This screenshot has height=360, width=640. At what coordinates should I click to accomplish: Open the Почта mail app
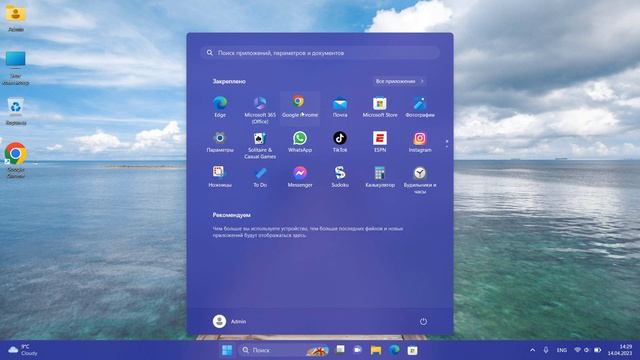coord(340,107)
